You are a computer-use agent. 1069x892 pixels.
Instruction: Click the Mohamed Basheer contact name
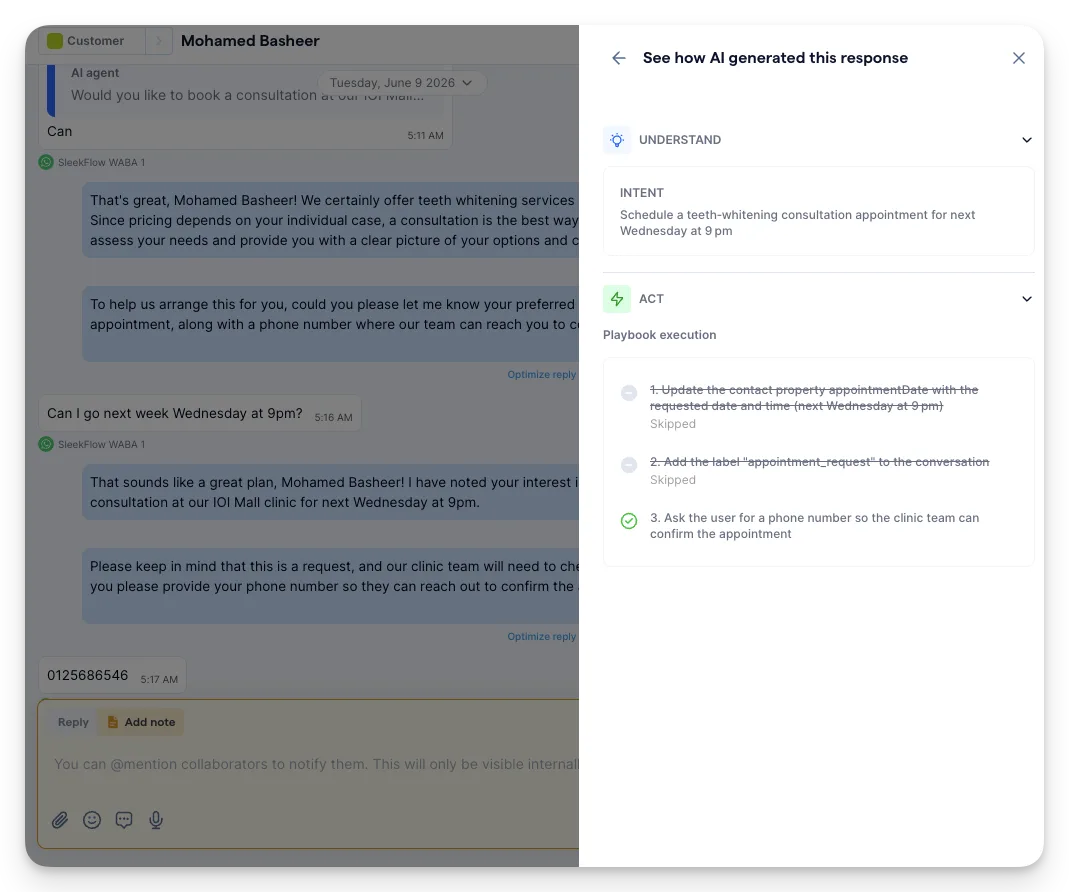250,41
